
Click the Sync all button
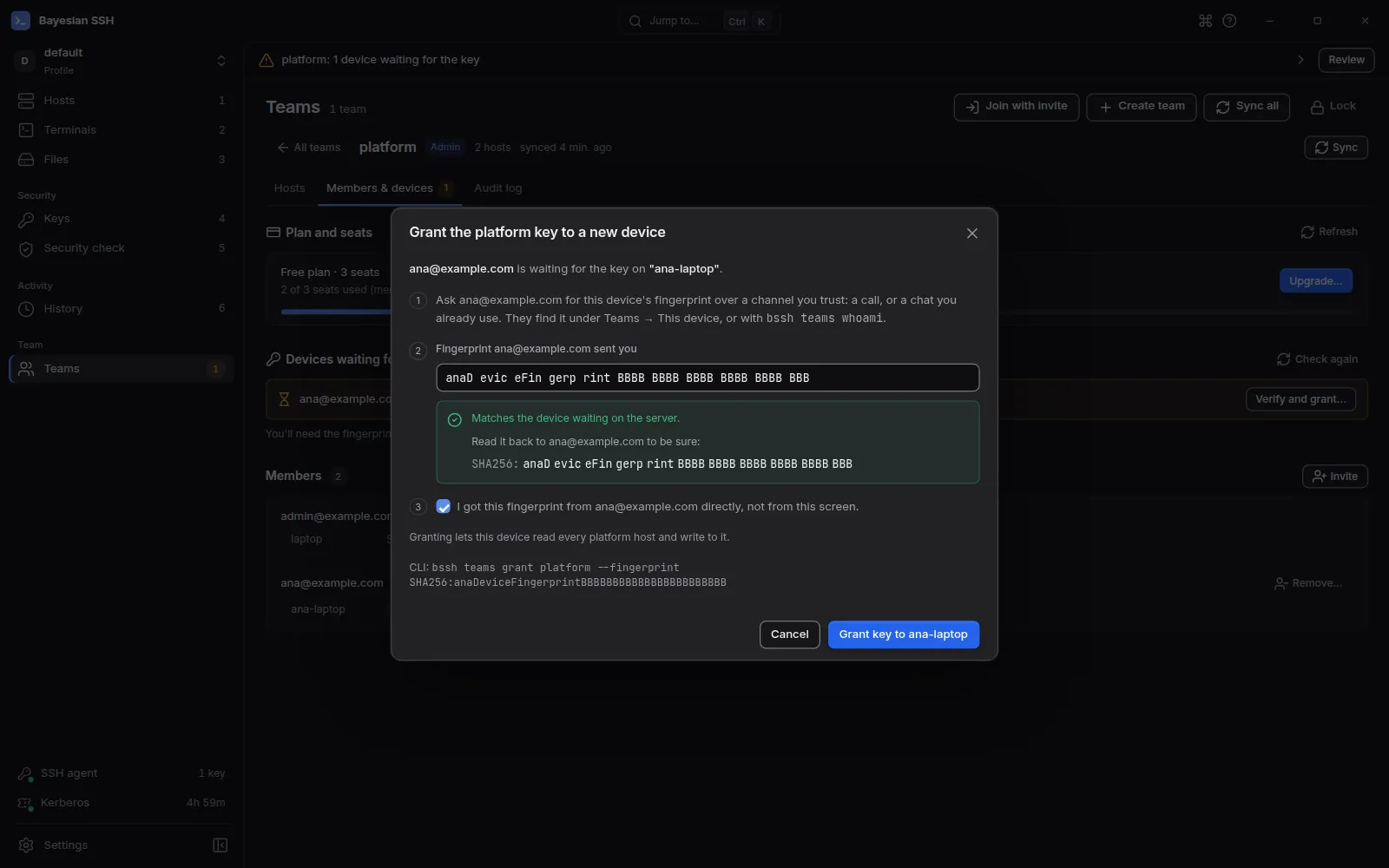click(x=1247, y=107)
